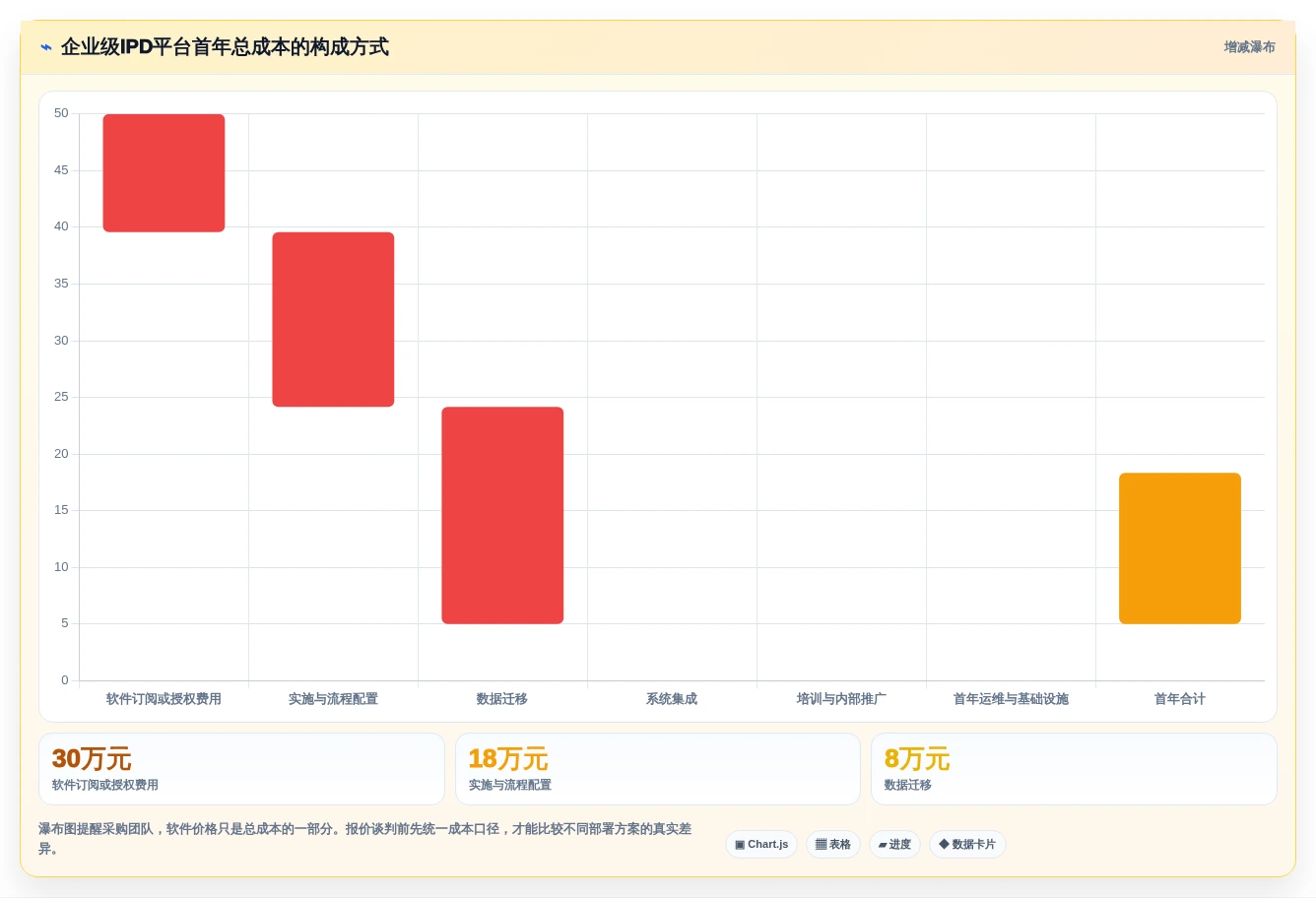Viewport: 1316px width, 898px height.
Task: Select the red 实施与流程配置 bar
Action: point(333,319)
